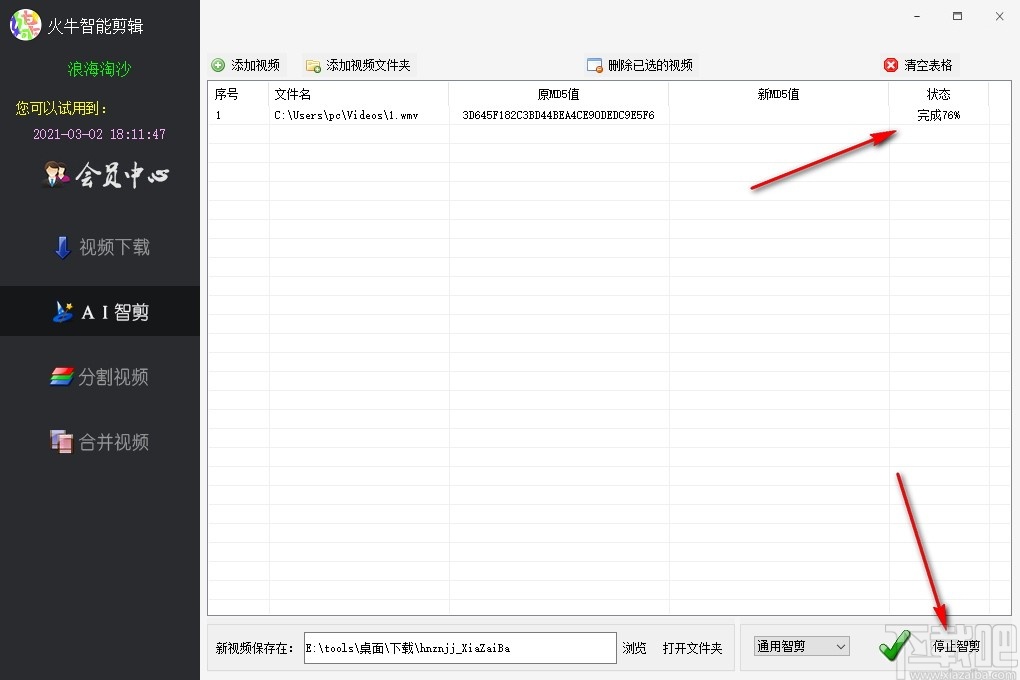The image size is (1020, 680).
Task: Click the 浏览 browse button
Action: tap(634, 647)
